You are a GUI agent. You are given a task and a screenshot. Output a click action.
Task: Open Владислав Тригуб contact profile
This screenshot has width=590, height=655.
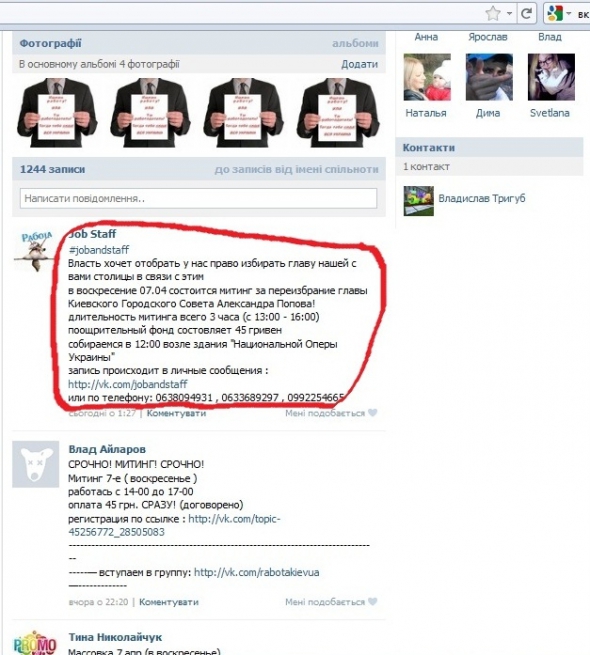point(482,198)
